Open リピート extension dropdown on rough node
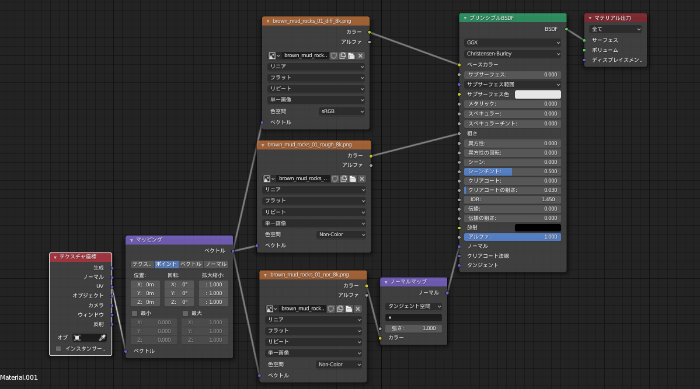700x389 pixels. click(314, 212)
